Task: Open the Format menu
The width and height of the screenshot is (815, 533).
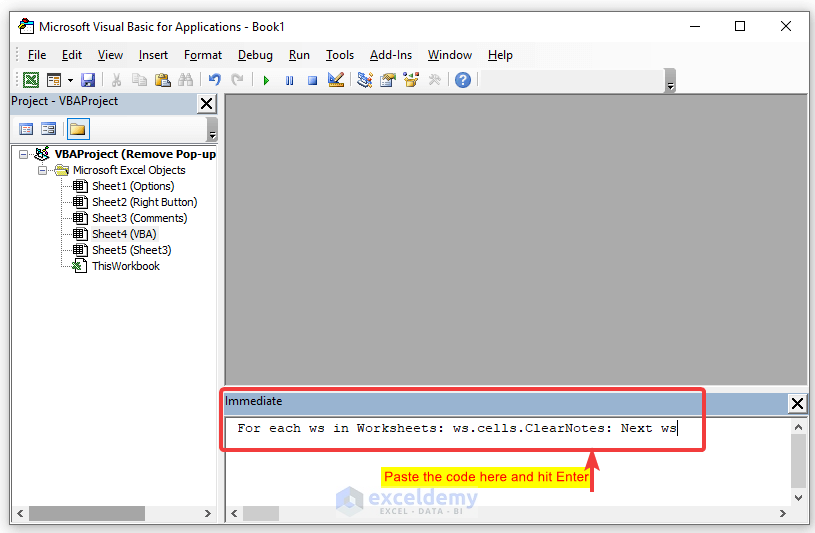Action: click(x=203, y=55)
